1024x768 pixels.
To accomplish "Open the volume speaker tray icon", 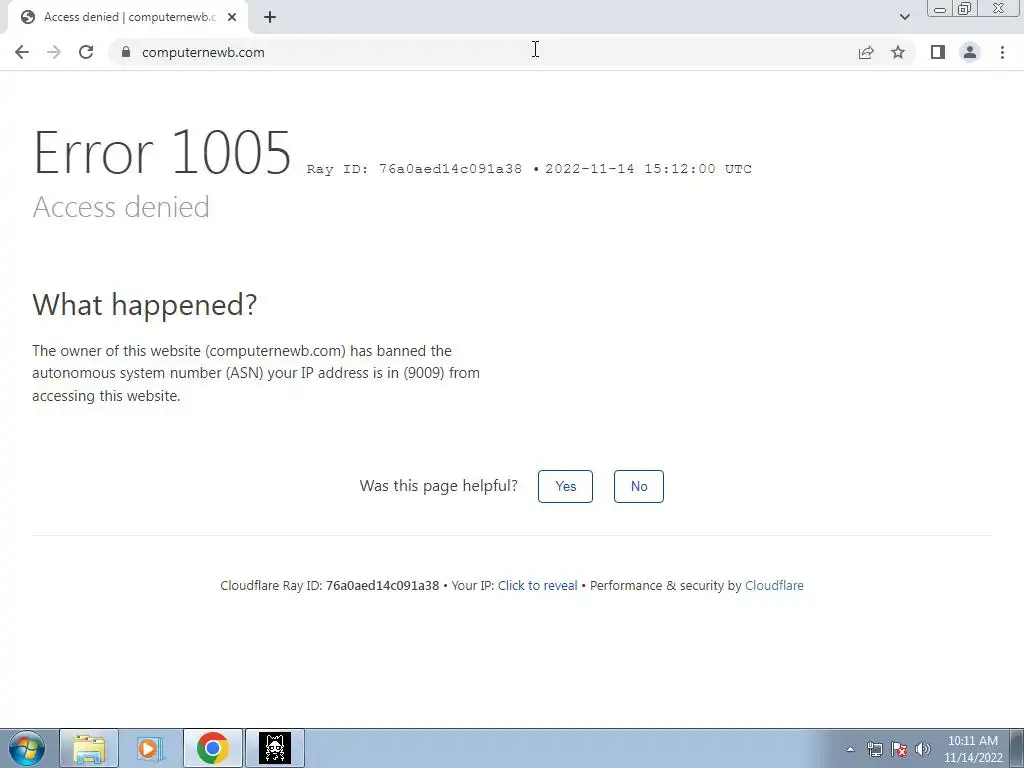I will pyautogui.click(x=923, y=749).
